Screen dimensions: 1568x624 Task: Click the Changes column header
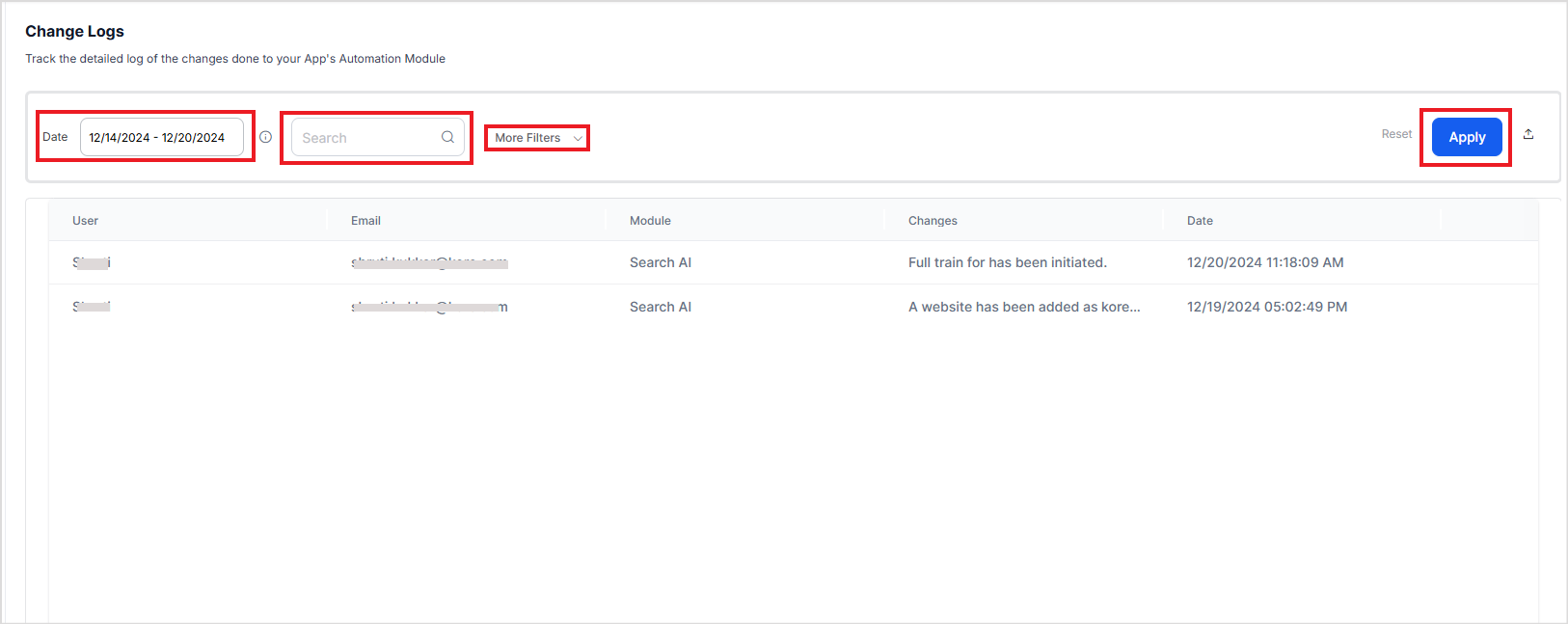(x=933, y=221)
